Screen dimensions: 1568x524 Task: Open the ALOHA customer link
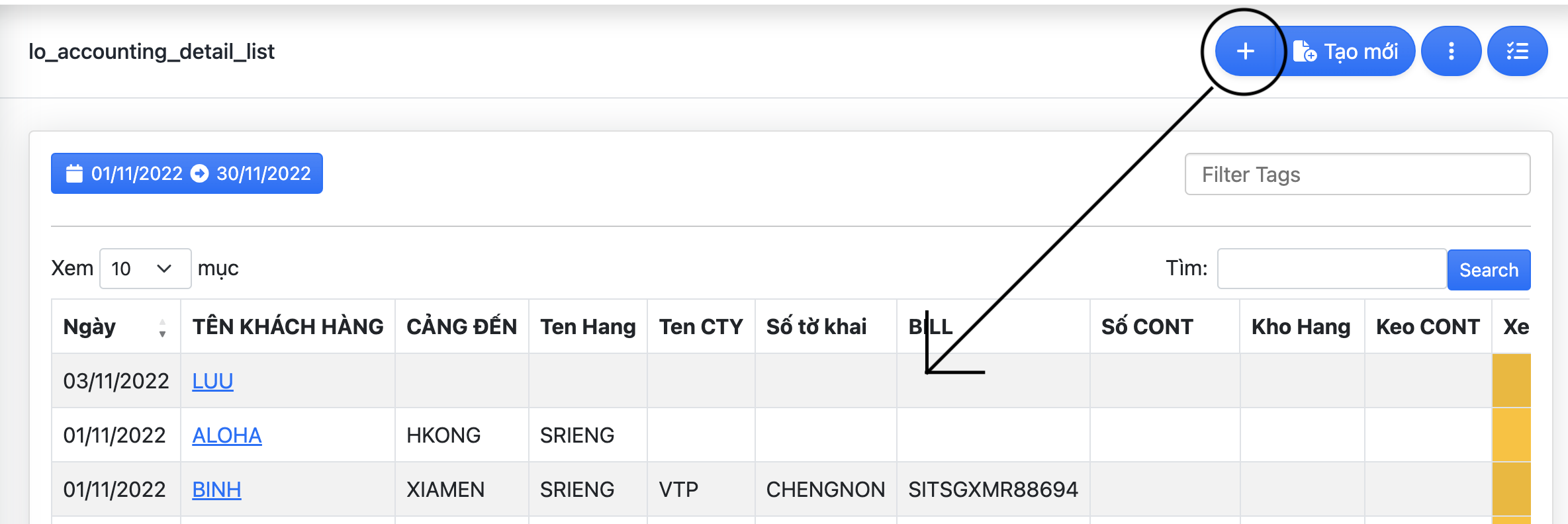pyautogui.click(x=227, y=435)
